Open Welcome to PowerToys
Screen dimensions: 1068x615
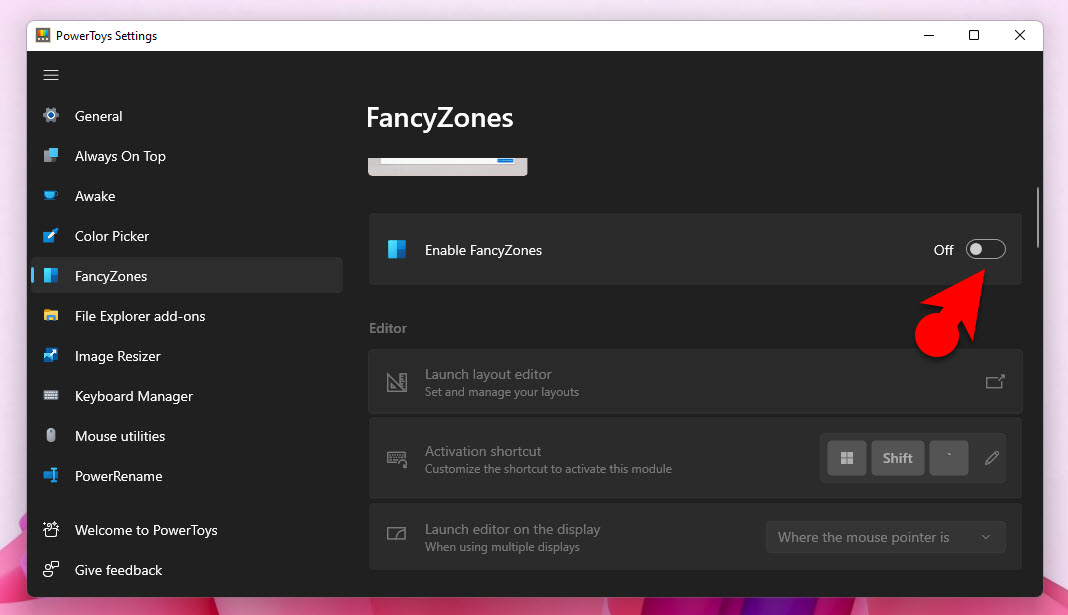coord(187,530)
